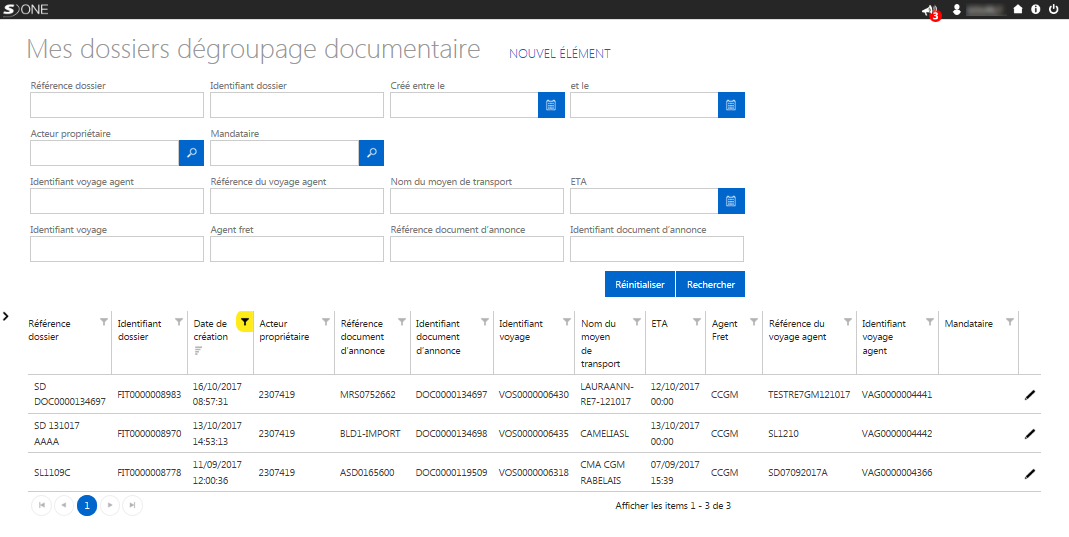Viewport: 1069px width, 537px height.
Task: Sort by Date de création header
Action: click(210, 331)
